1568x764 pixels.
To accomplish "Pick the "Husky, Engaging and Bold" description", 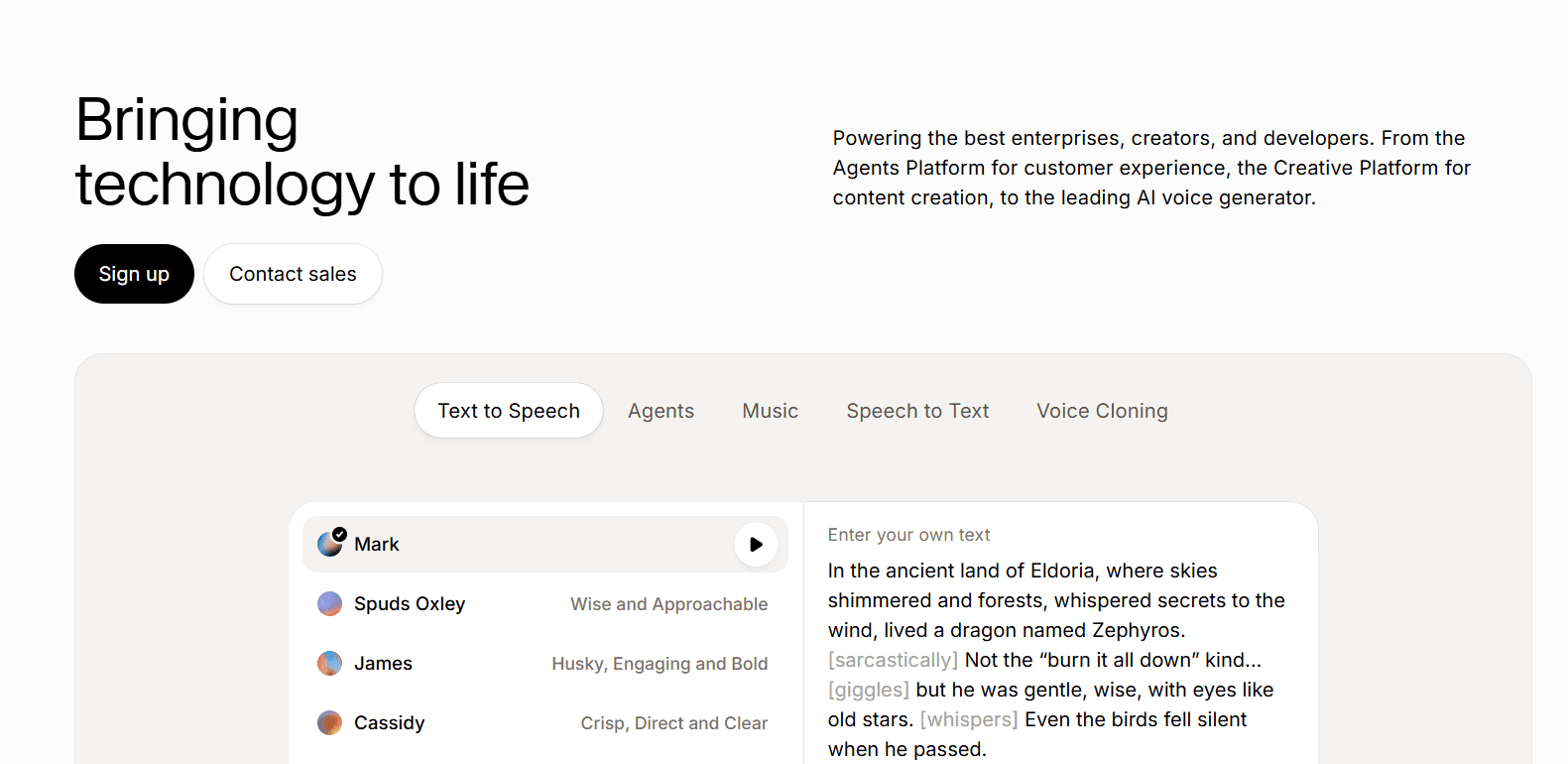I will pyautogui.click(x=660, y=664).
